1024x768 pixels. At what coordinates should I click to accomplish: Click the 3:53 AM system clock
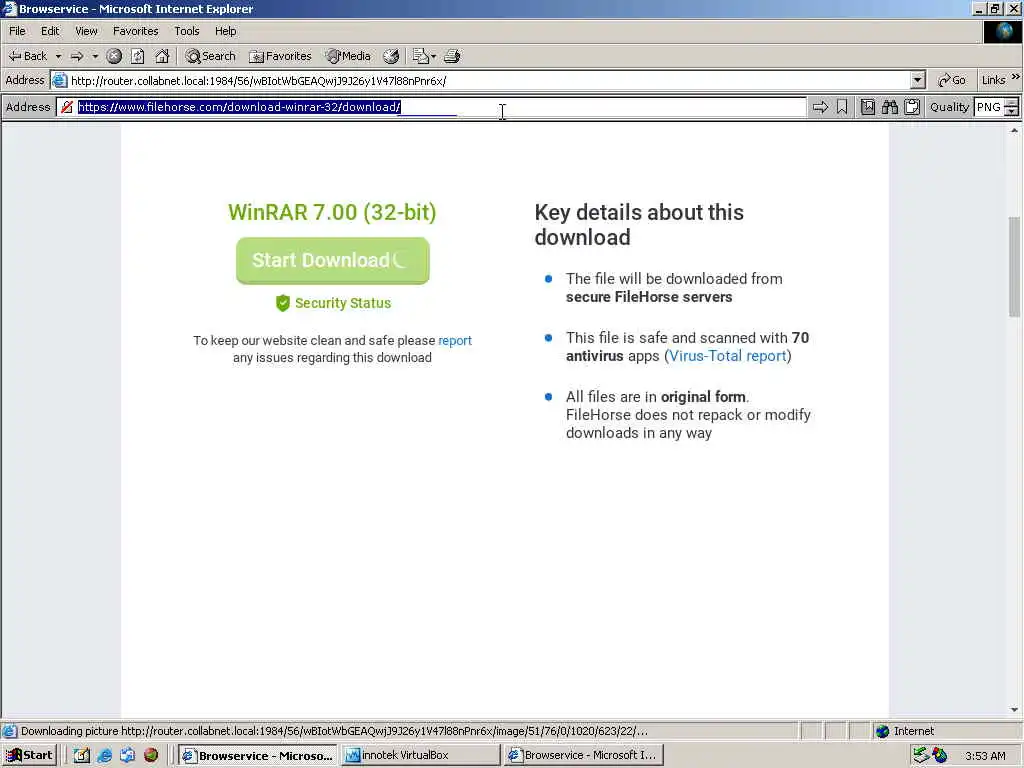tap(985, 756)
